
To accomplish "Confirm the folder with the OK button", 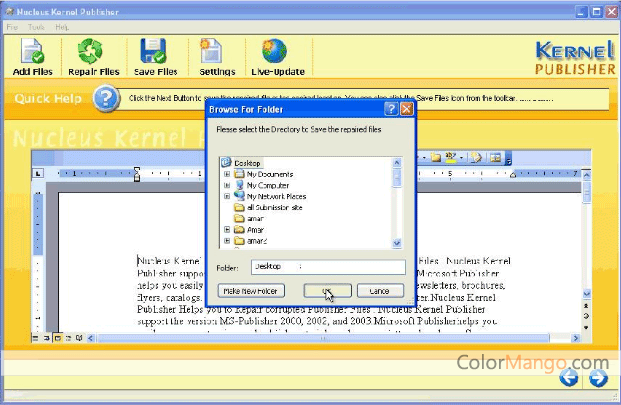I will [x=328, y=291].
